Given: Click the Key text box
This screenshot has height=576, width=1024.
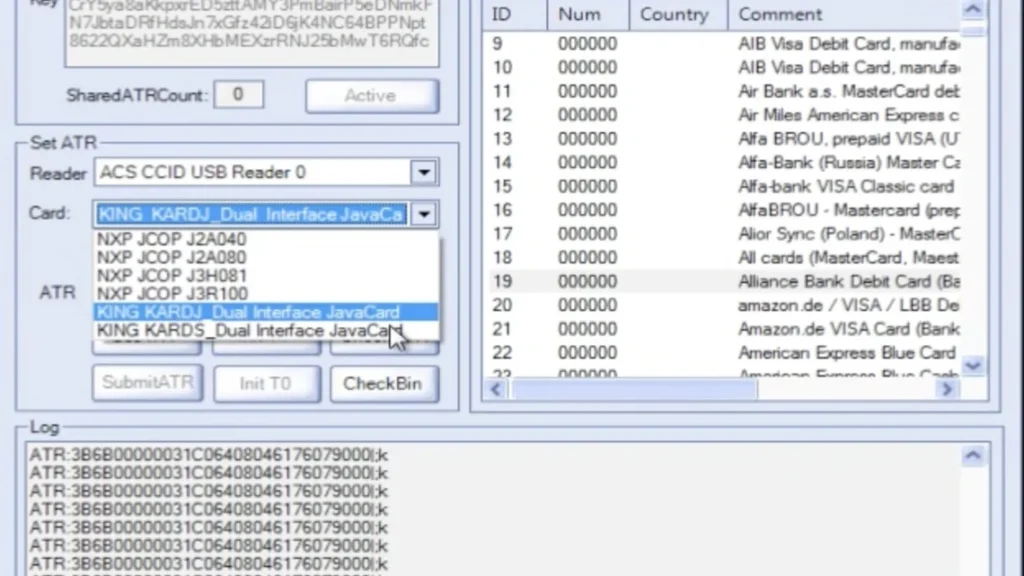Looking at the screenshot, I should pos(252,31).
